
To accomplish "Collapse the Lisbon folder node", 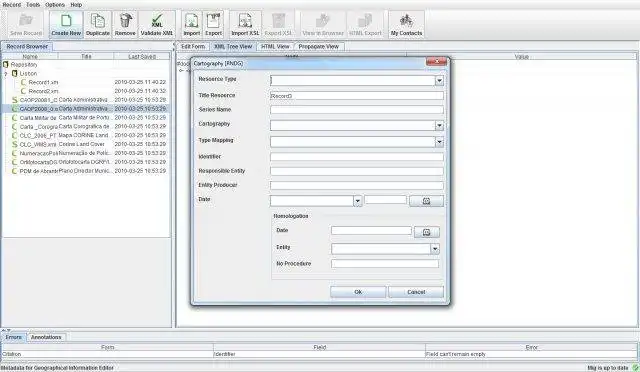I will 6,74.
